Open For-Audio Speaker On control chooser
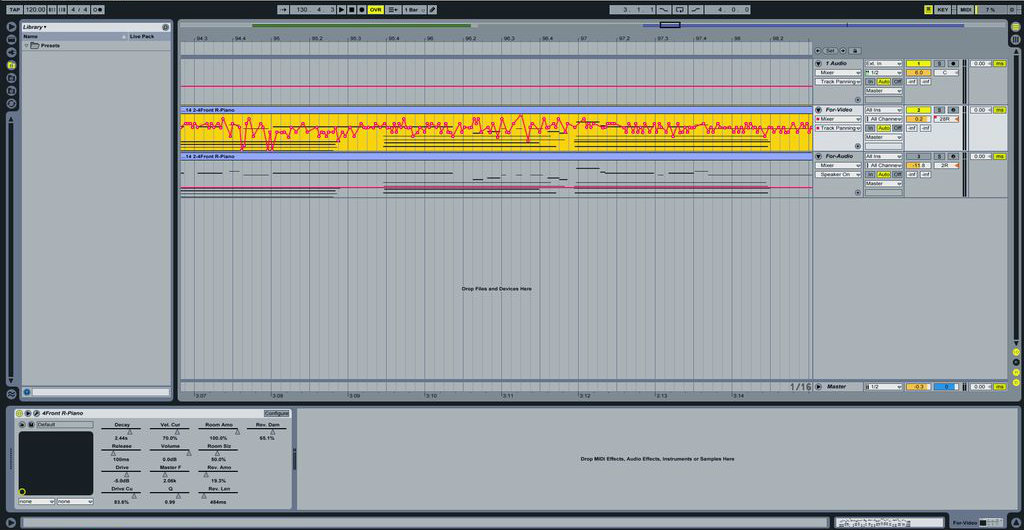The image size is (1024, 530). 839,175
